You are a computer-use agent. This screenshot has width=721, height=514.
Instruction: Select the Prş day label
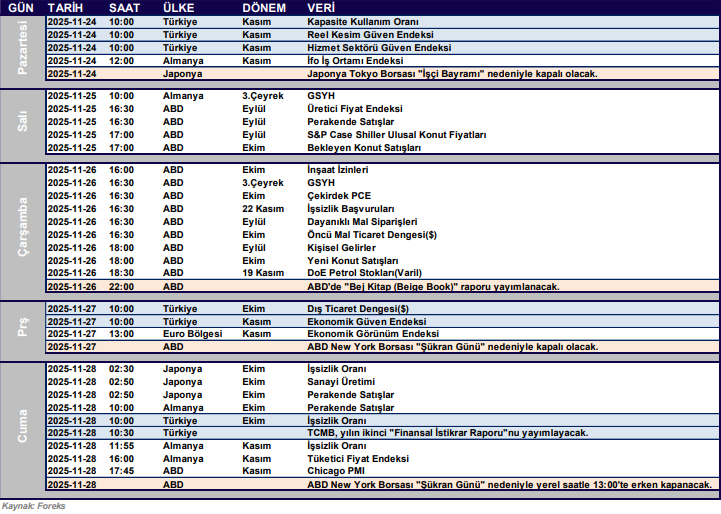click(22, 328)
